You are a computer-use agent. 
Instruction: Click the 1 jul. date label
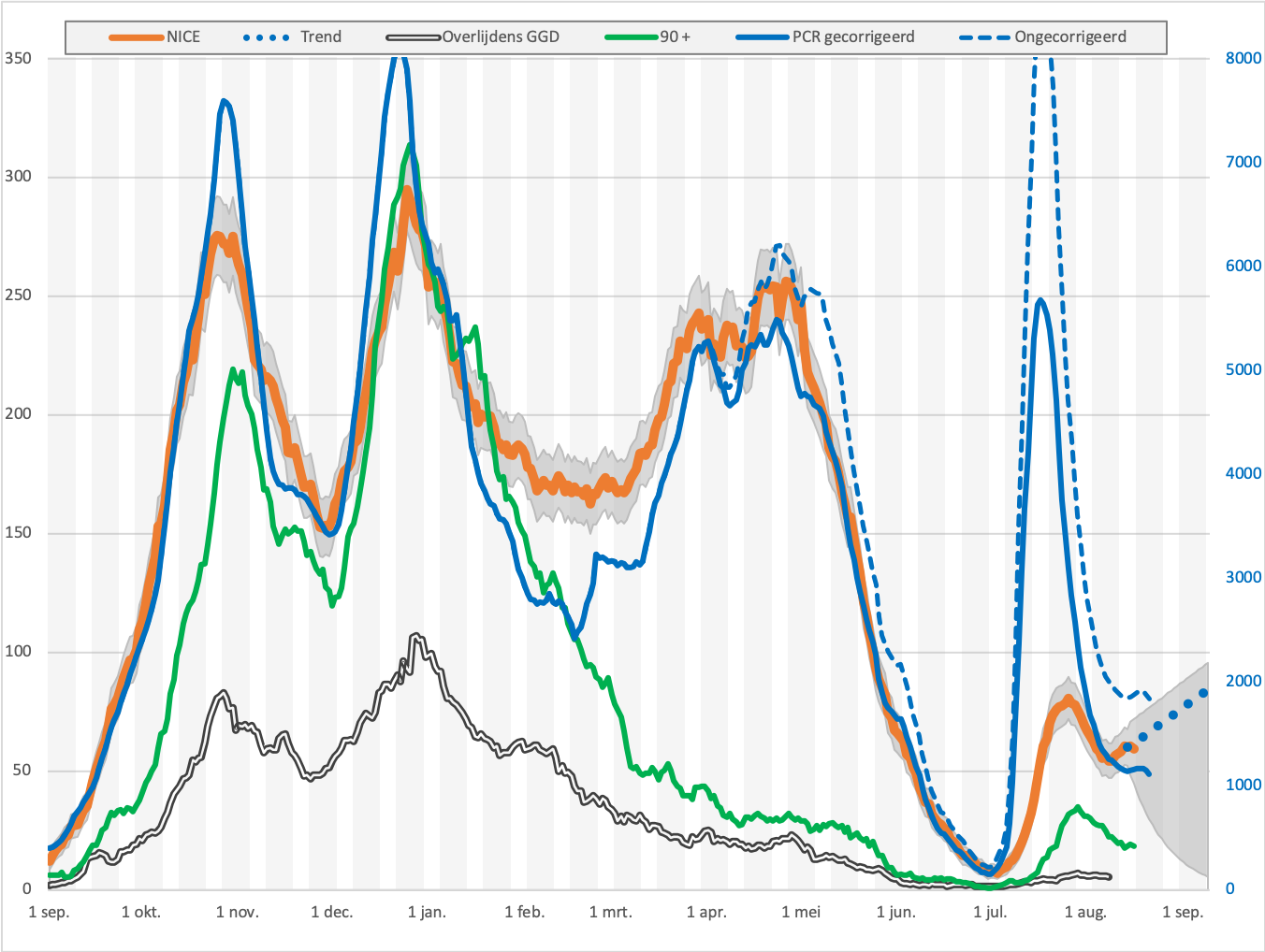(x=990, y=913)
